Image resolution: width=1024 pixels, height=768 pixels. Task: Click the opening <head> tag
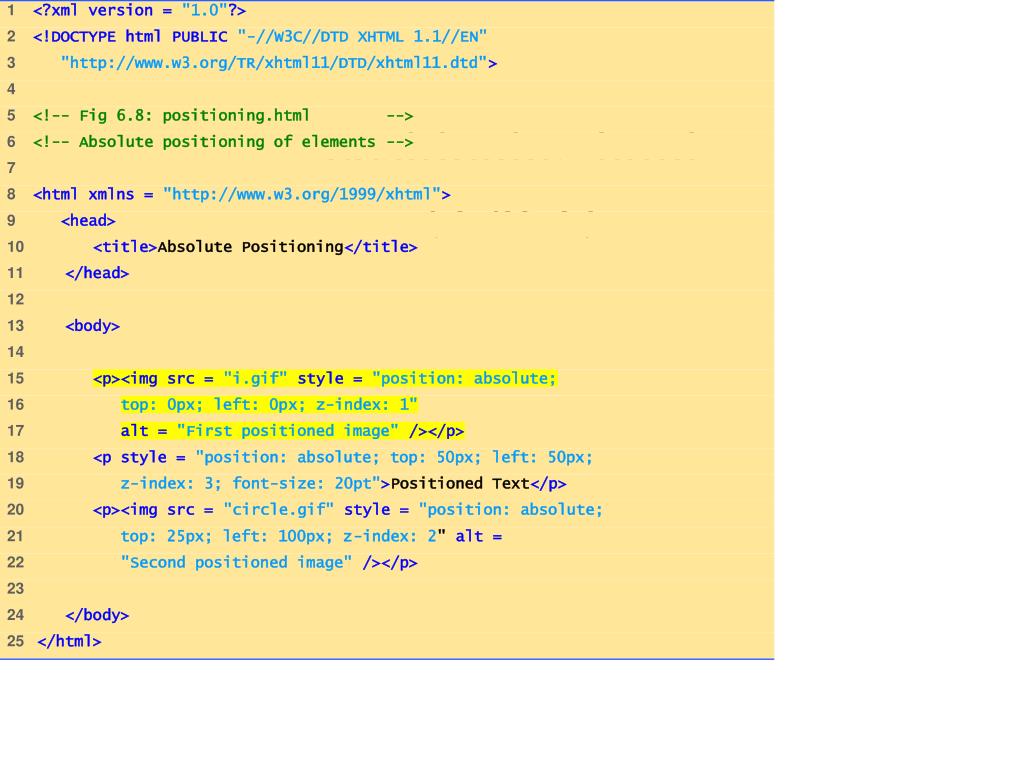point(88,221)
